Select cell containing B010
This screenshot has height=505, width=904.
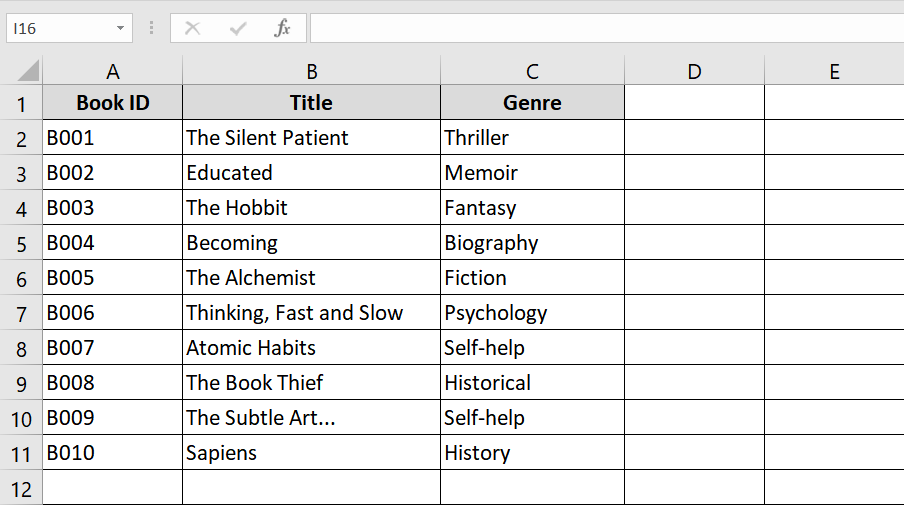(x=112, y=453)
